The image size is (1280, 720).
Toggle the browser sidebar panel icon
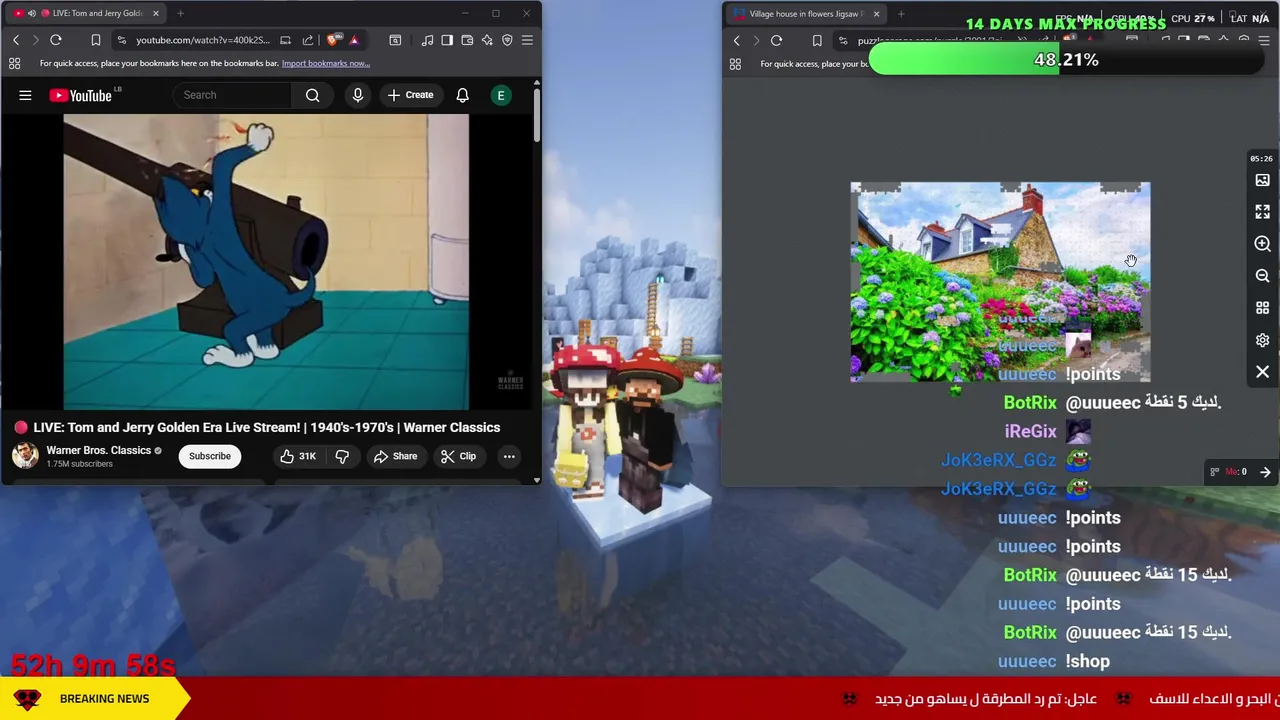tap(447, 40)
